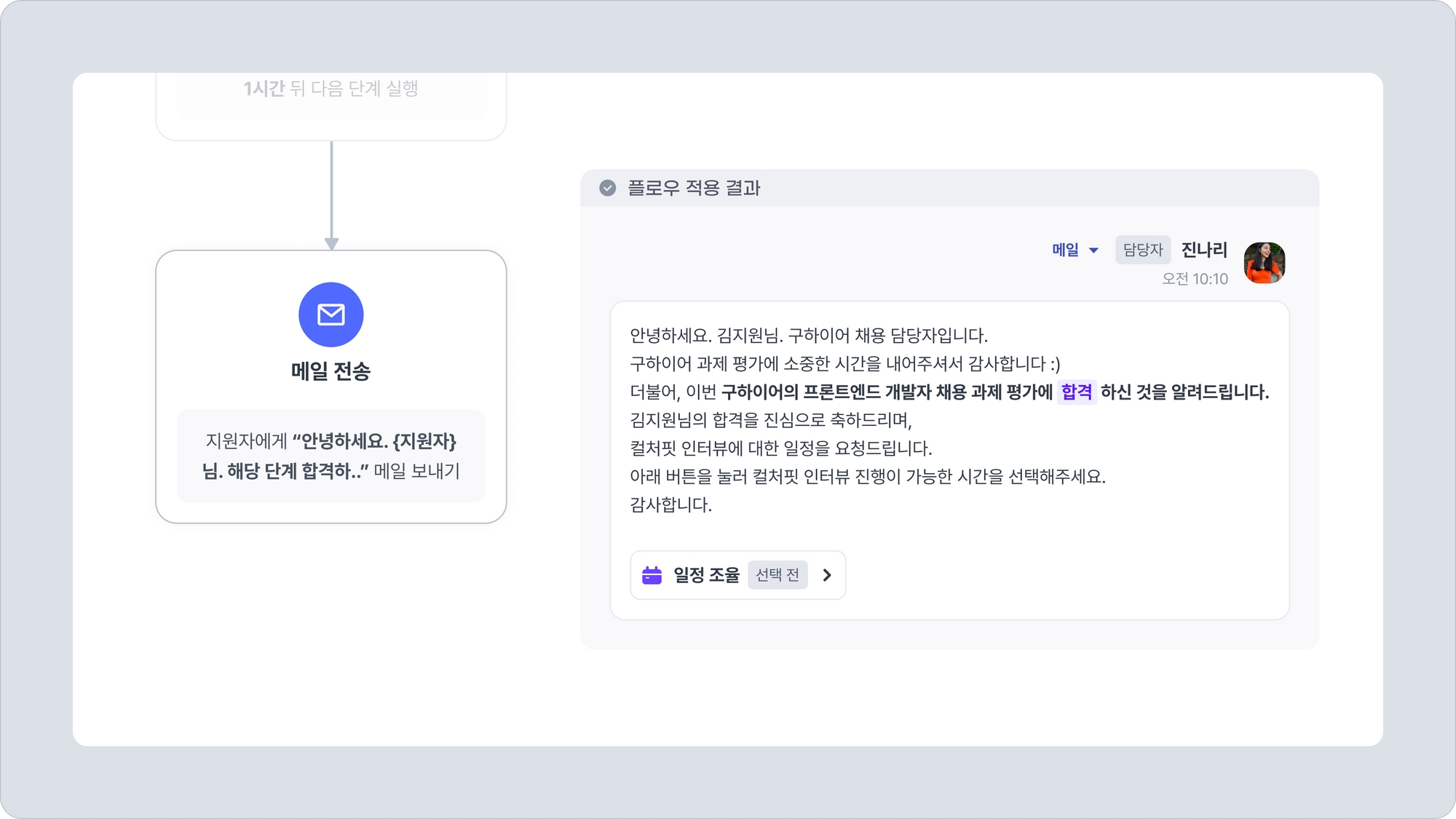1456x819 pixels.
Task: Click the mail template preview text box
Action: point(331,456)
